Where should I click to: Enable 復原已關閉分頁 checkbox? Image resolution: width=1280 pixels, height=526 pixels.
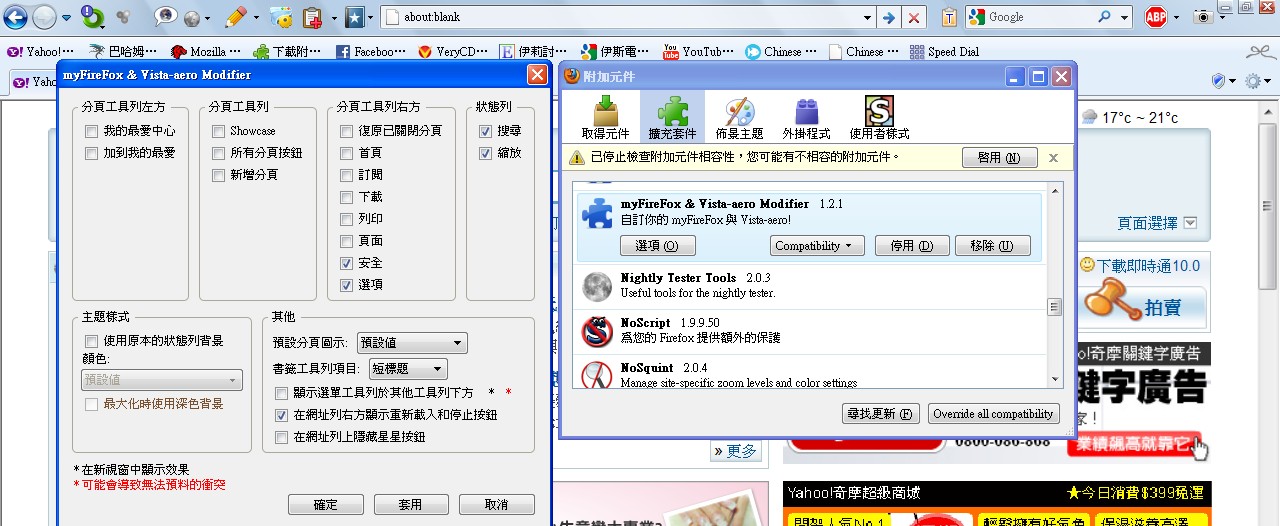pyautogui.click(x=347, y=131)
